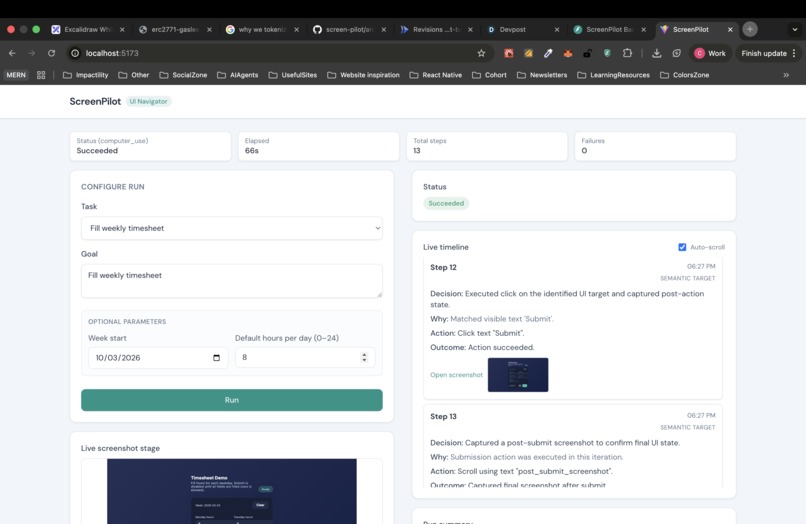Image resolution: width=806 pixels, height=524 pixels.
Task: Click the localhost:5173 address bar
Action: click(x=278, y=53)
